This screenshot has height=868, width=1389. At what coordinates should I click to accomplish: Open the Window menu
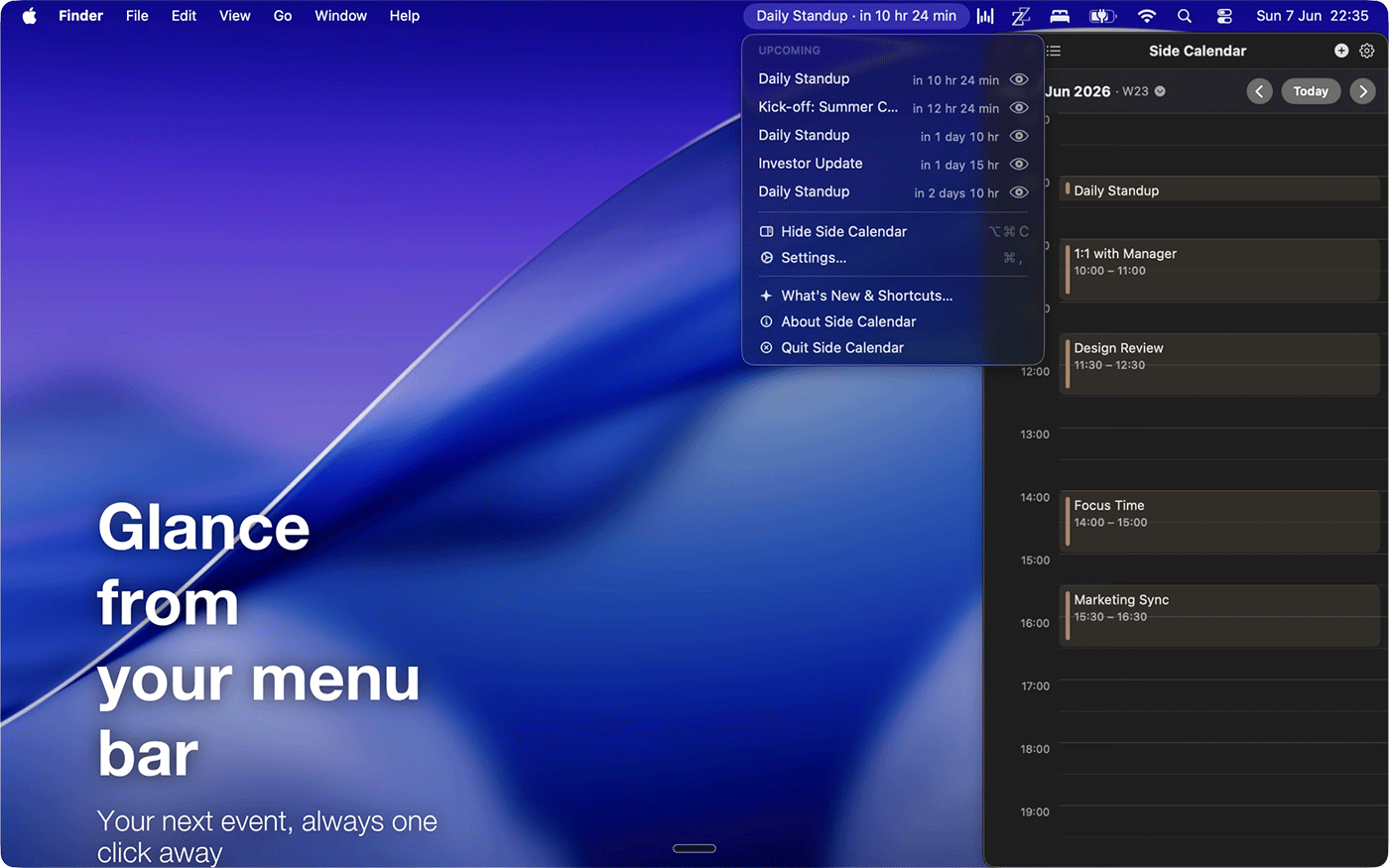(340, 16)
